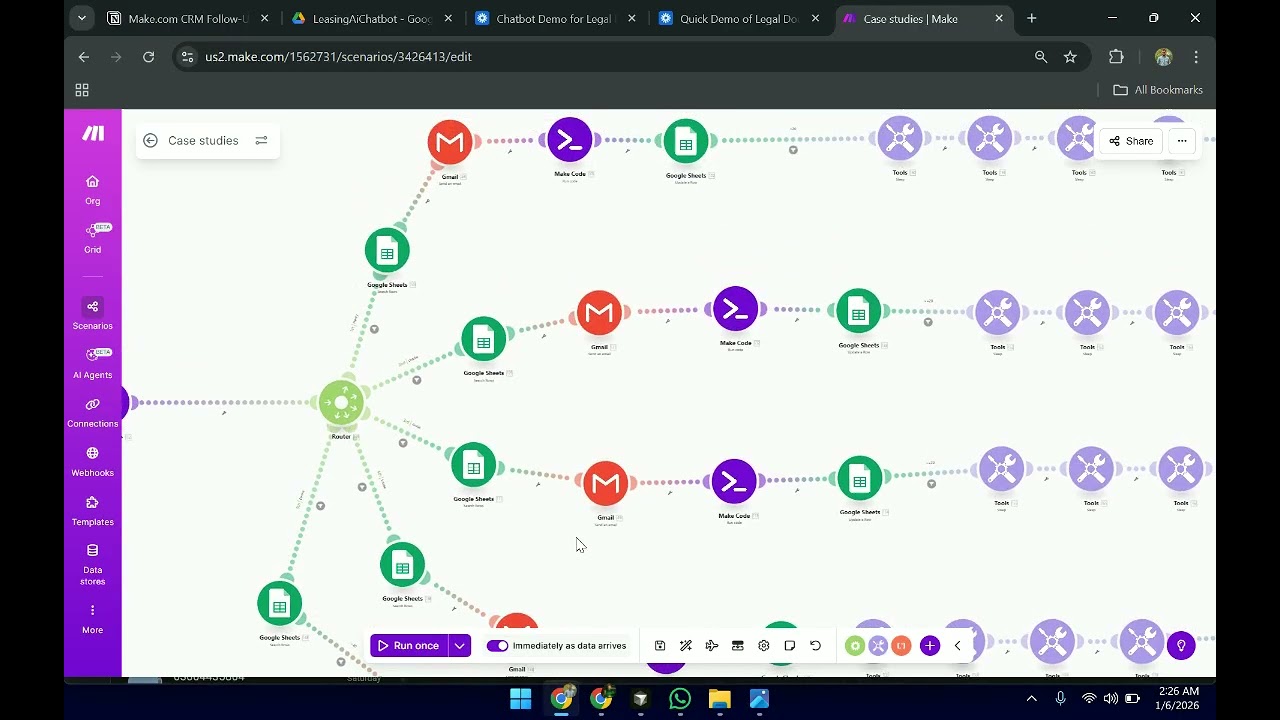Open the Grid beta view

click(92, 238)
